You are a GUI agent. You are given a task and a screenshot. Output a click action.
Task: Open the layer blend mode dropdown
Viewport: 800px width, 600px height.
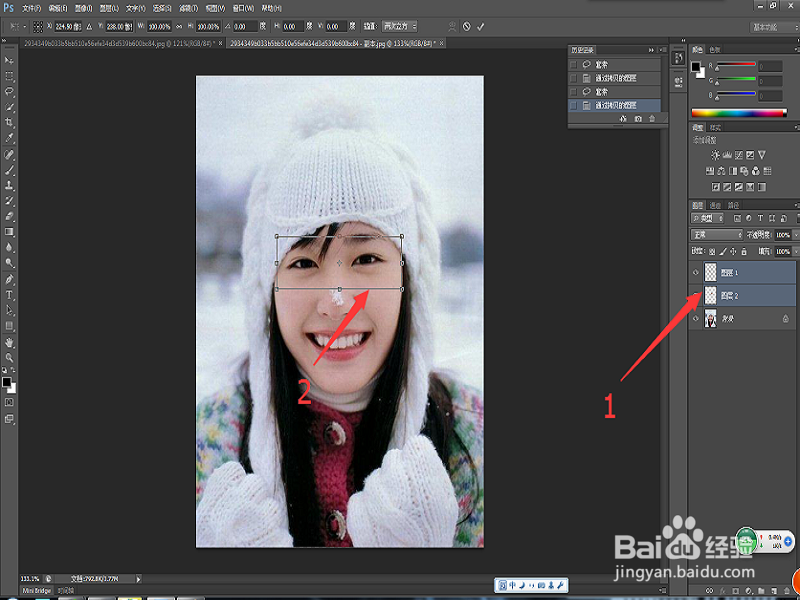tap(717, 235)
